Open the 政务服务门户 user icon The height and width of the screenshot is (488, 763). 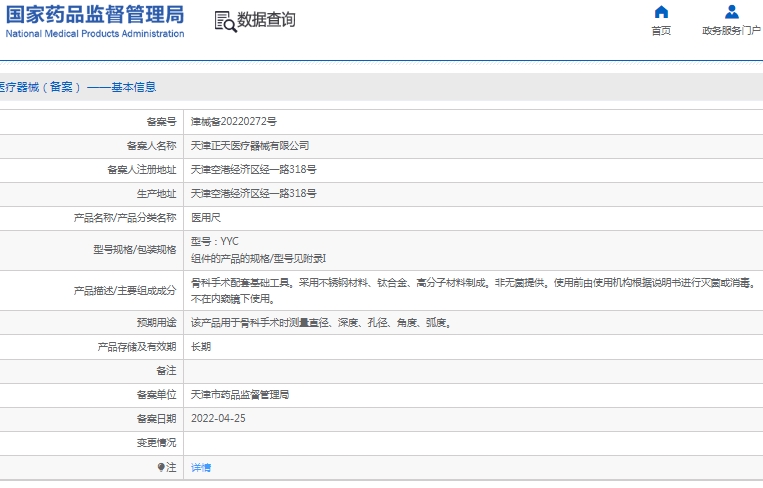[731, 12]
